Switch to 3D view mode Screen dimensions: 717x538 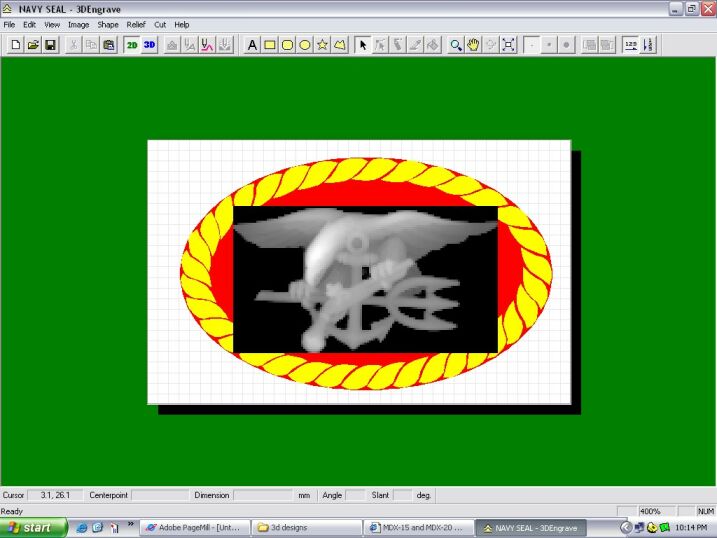coord(149,45)
